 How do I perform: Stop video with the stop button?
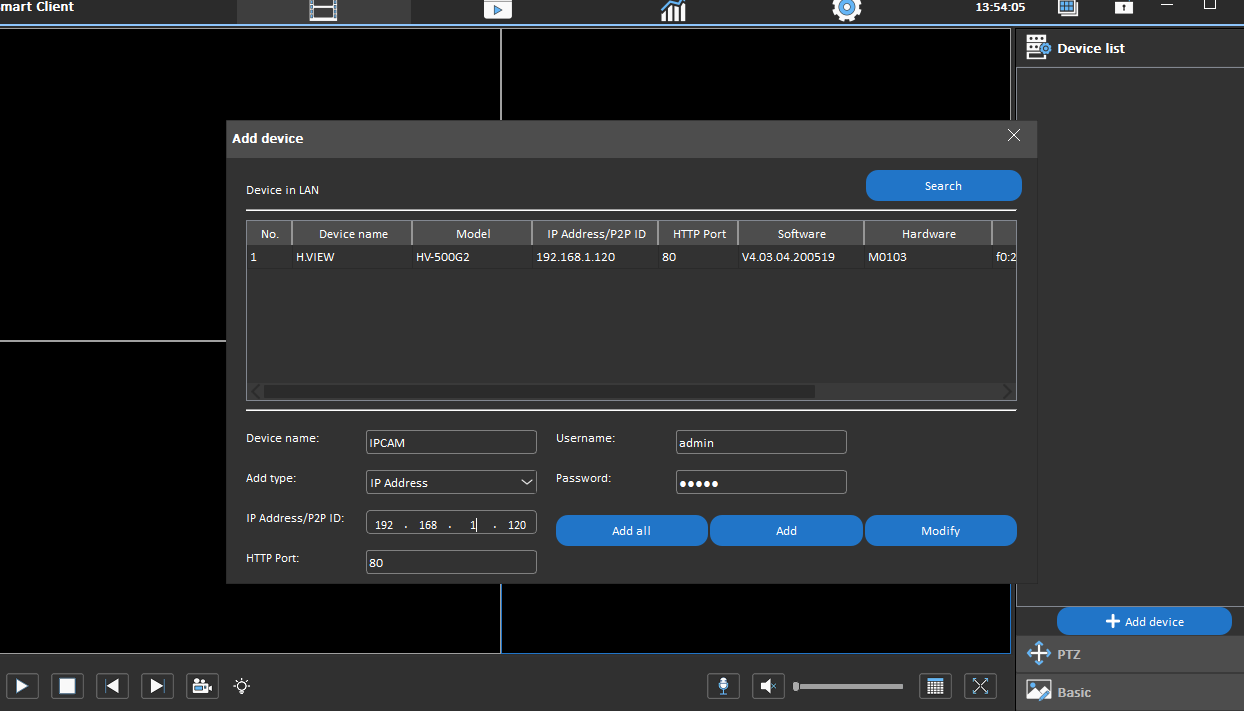(67, 686)
